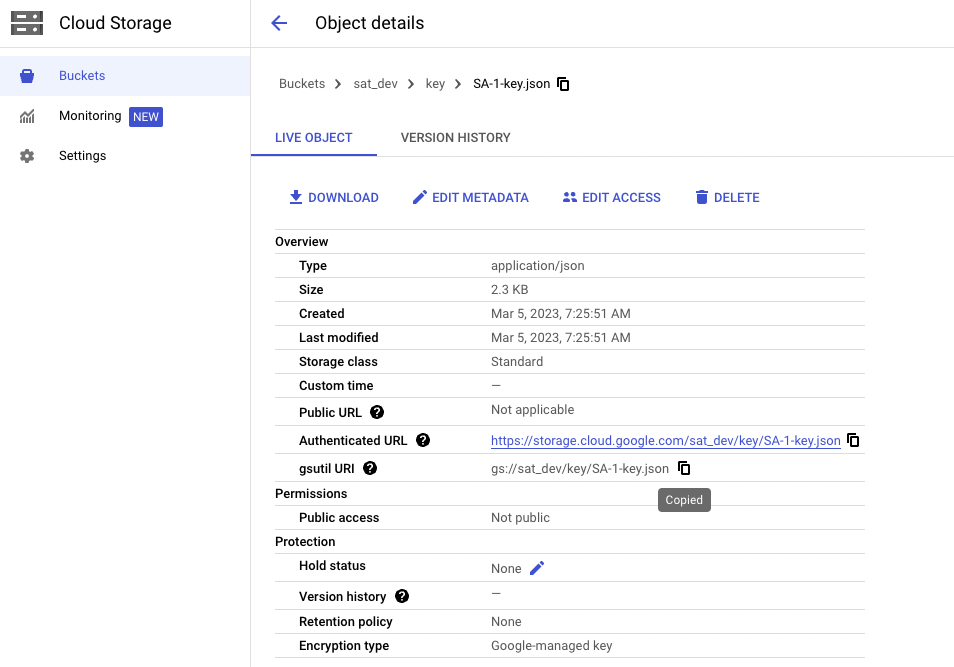The height and width of the screenshot is (667, 954).
Task: Click the Last modified date value
Action: (x=560, y=338)
